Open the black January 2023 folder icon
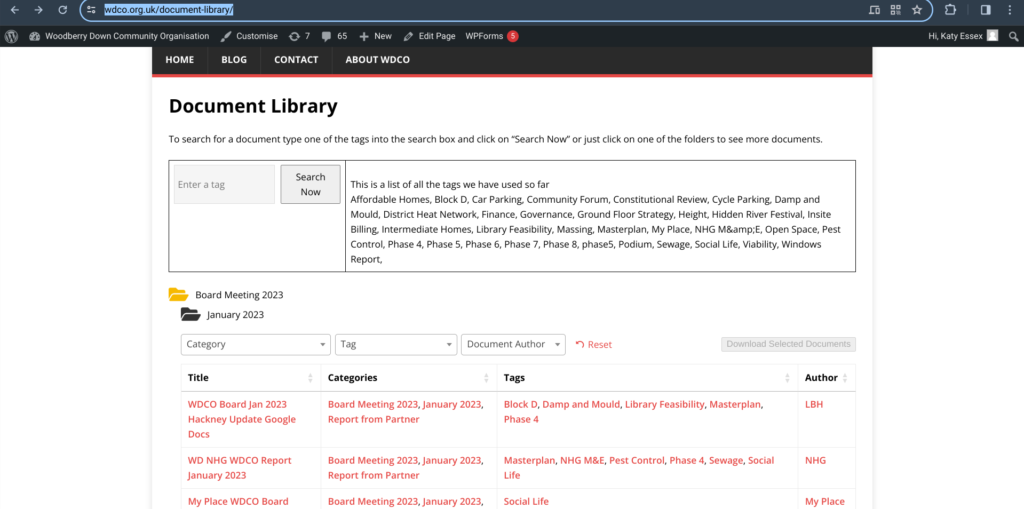The image size is (1024, 509). point(190,315)
